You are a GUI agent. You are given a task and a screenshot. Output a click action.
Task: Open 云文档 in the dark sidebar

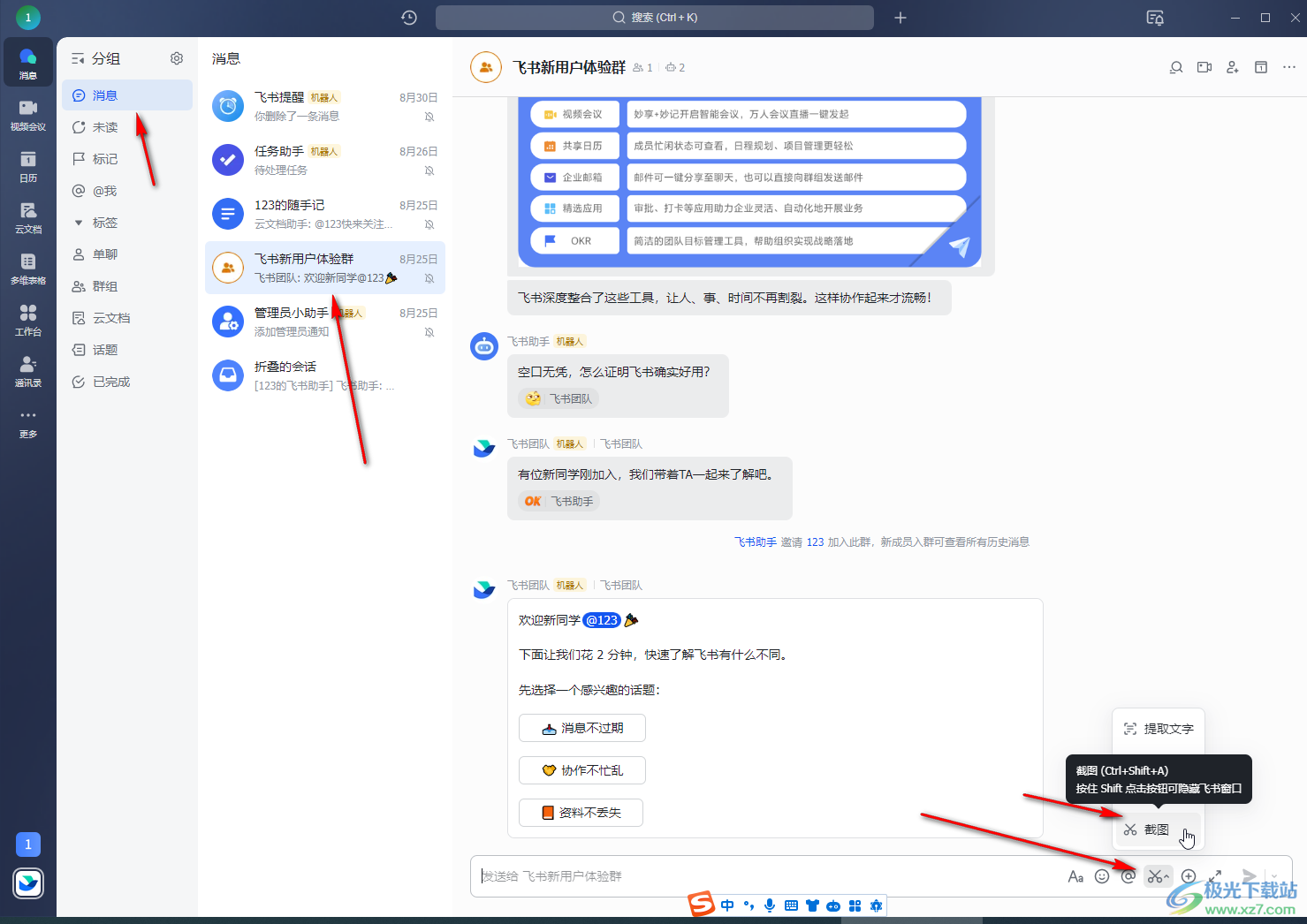pyautogui.click(x=28, y=217)
